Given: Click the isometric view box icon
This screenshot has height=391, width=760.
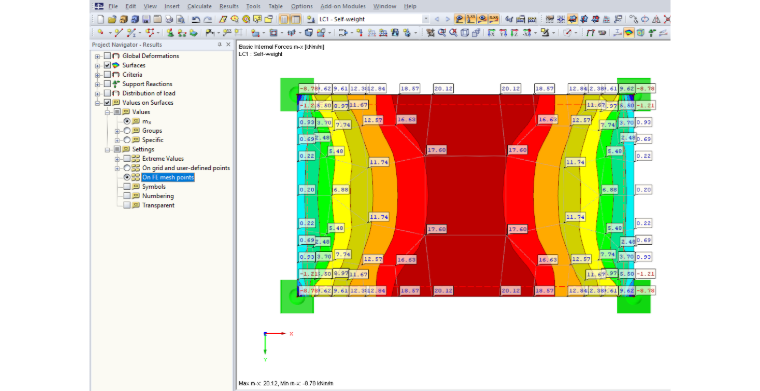Looking at the screenshot, I should (464, 32).
